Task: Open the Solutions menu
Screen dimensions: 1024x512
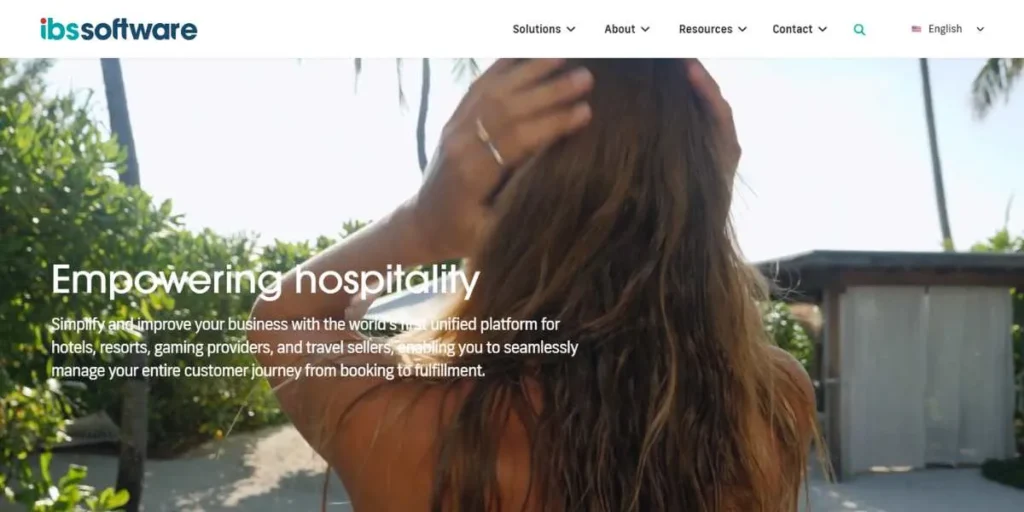Action: pos(536,29)
